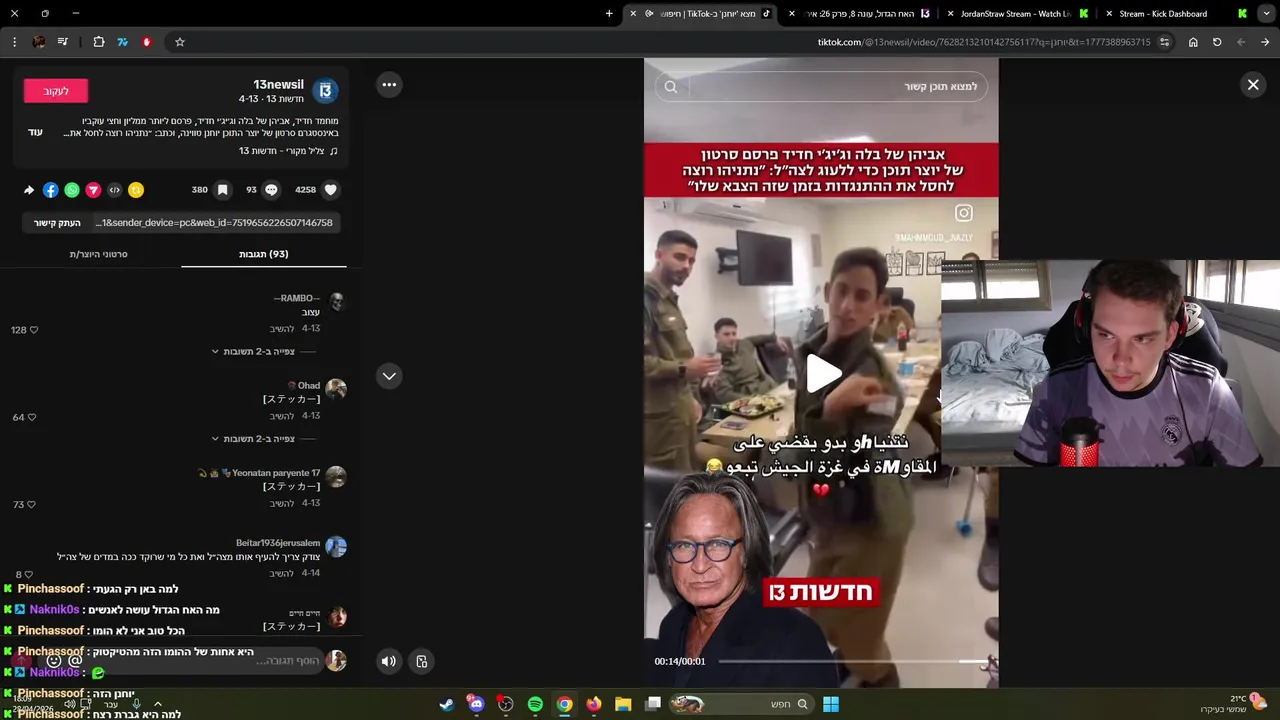Open Chrome extensions puzzle icon
This screenshot has height=720, width=1280.
coord(99,42)
